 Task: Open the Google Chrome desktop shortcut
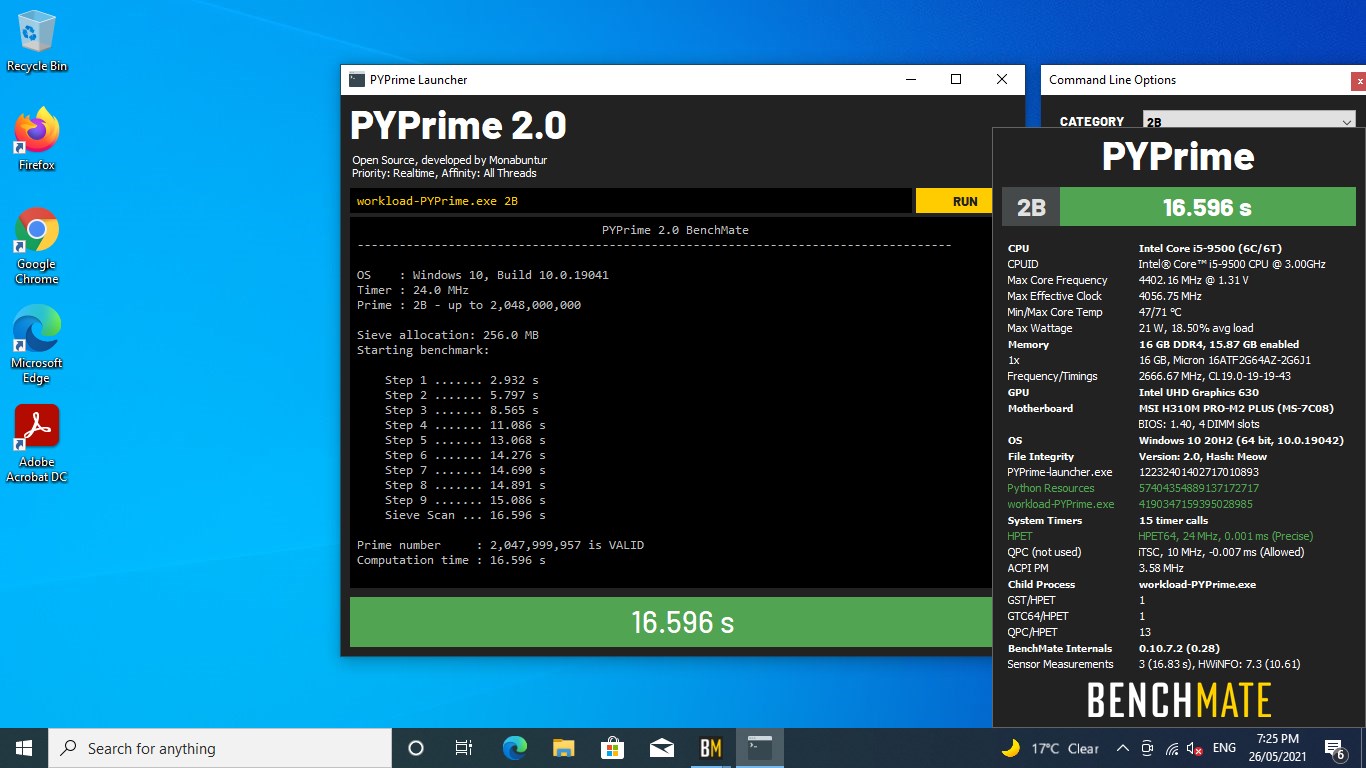pyautogui.click(x=37, y=246)
